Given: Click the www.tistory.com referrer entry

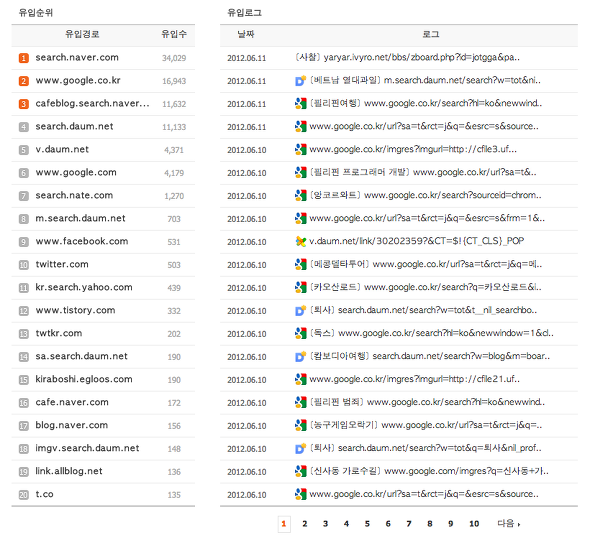Looking at the screenshot, I should [75, 310].
